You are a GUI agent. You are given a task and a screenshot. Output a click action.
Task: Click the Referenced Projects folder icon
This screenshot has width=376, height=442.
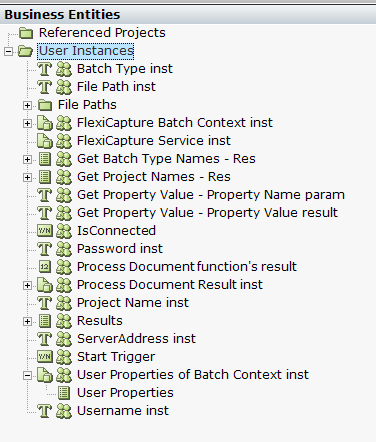tap(26, 33)
